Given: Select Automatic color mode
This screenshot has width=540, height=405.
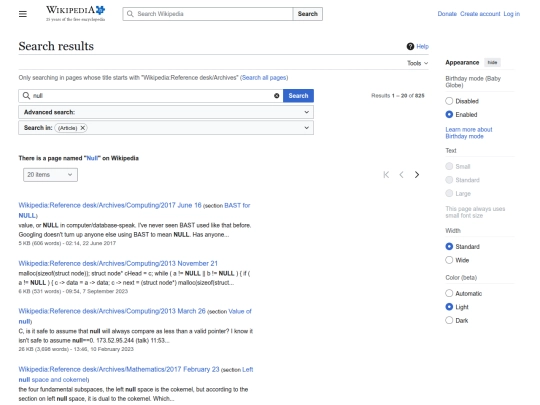Looking at the screenshot, I should pyautogui.click(x=449, y=293).
